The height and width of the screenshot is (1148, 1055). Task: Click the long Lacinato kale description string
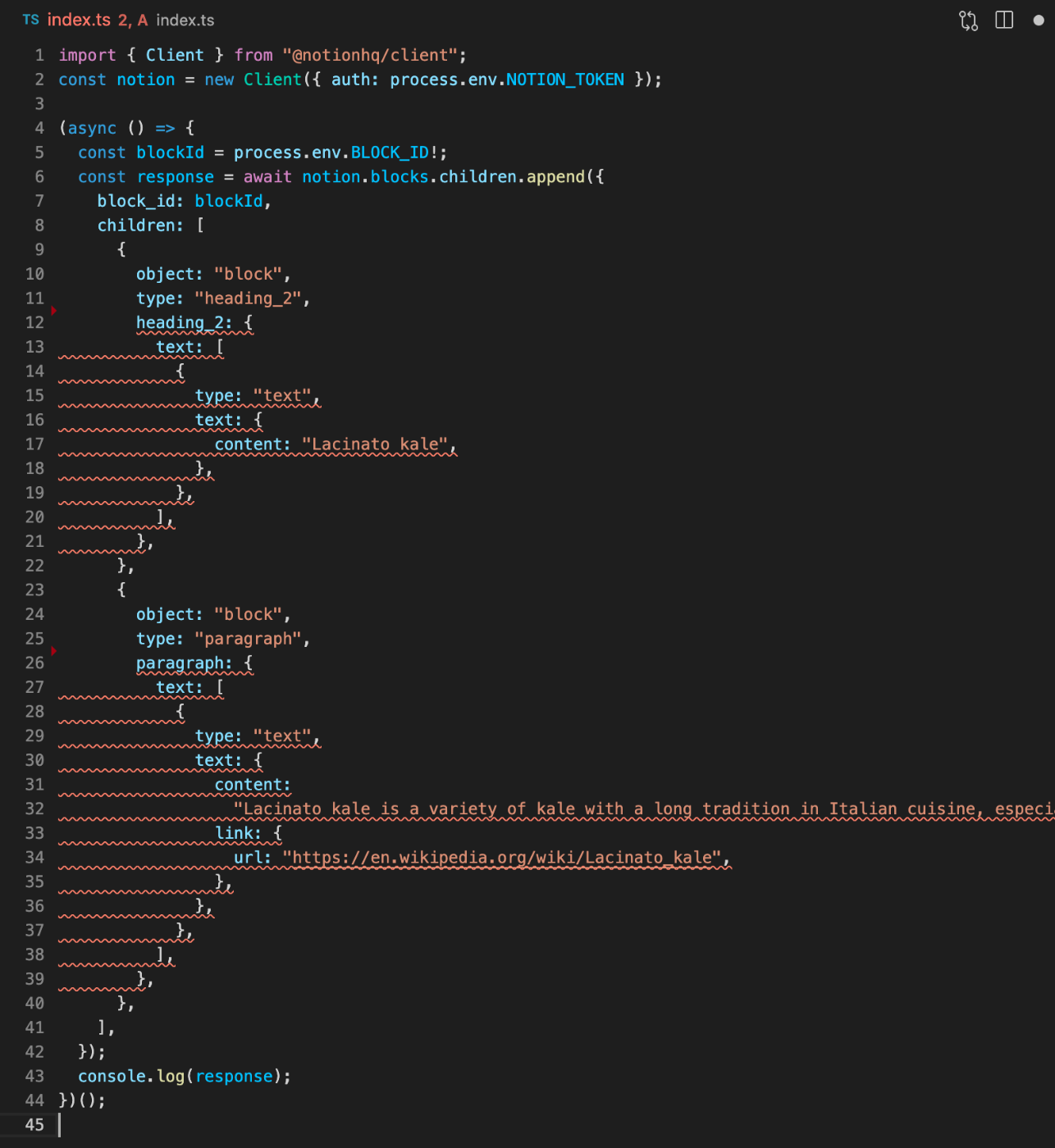click(x=644, y=809)
